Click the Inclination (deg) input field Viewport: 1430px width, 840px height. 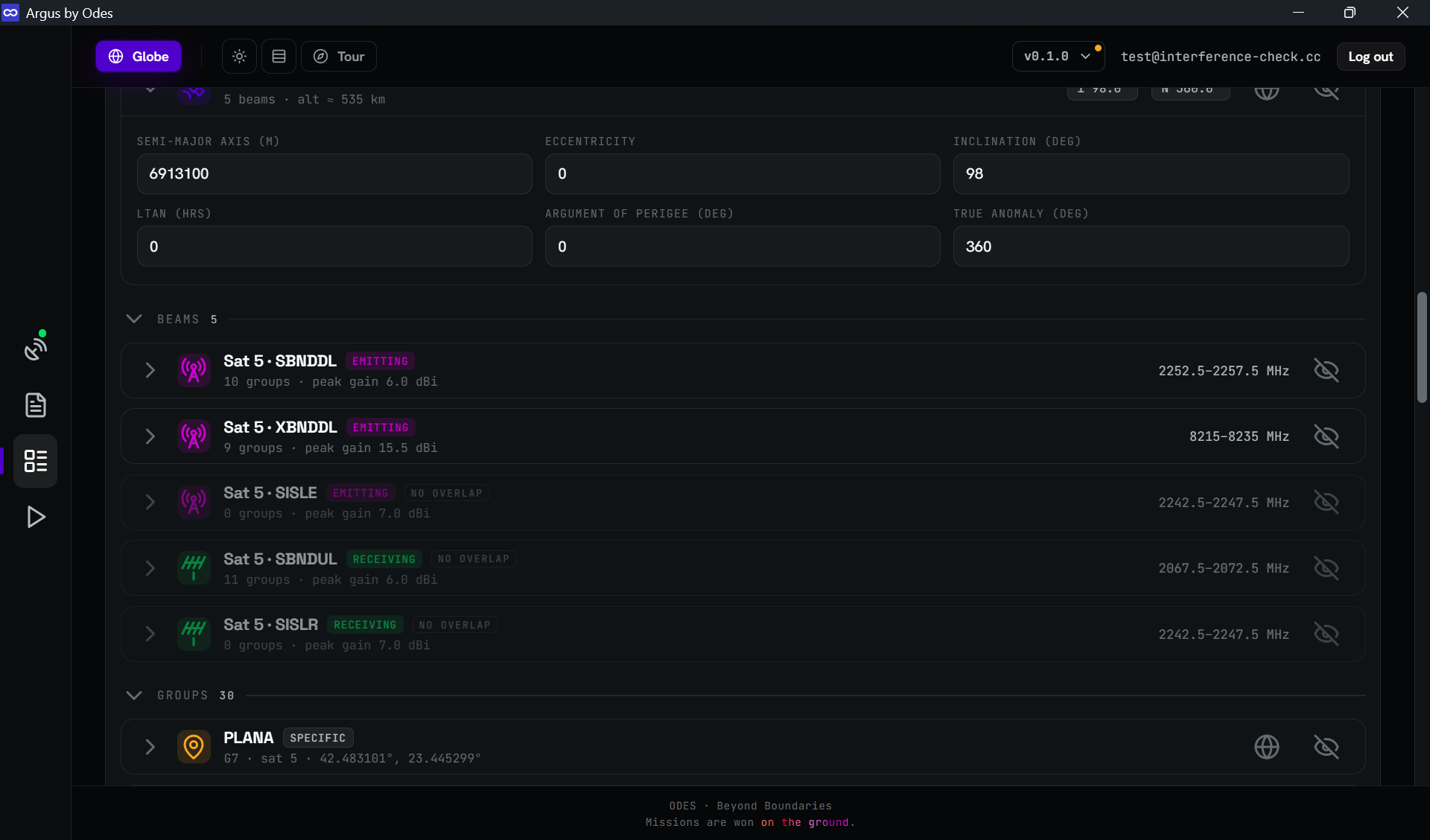tap(1151, 174)
